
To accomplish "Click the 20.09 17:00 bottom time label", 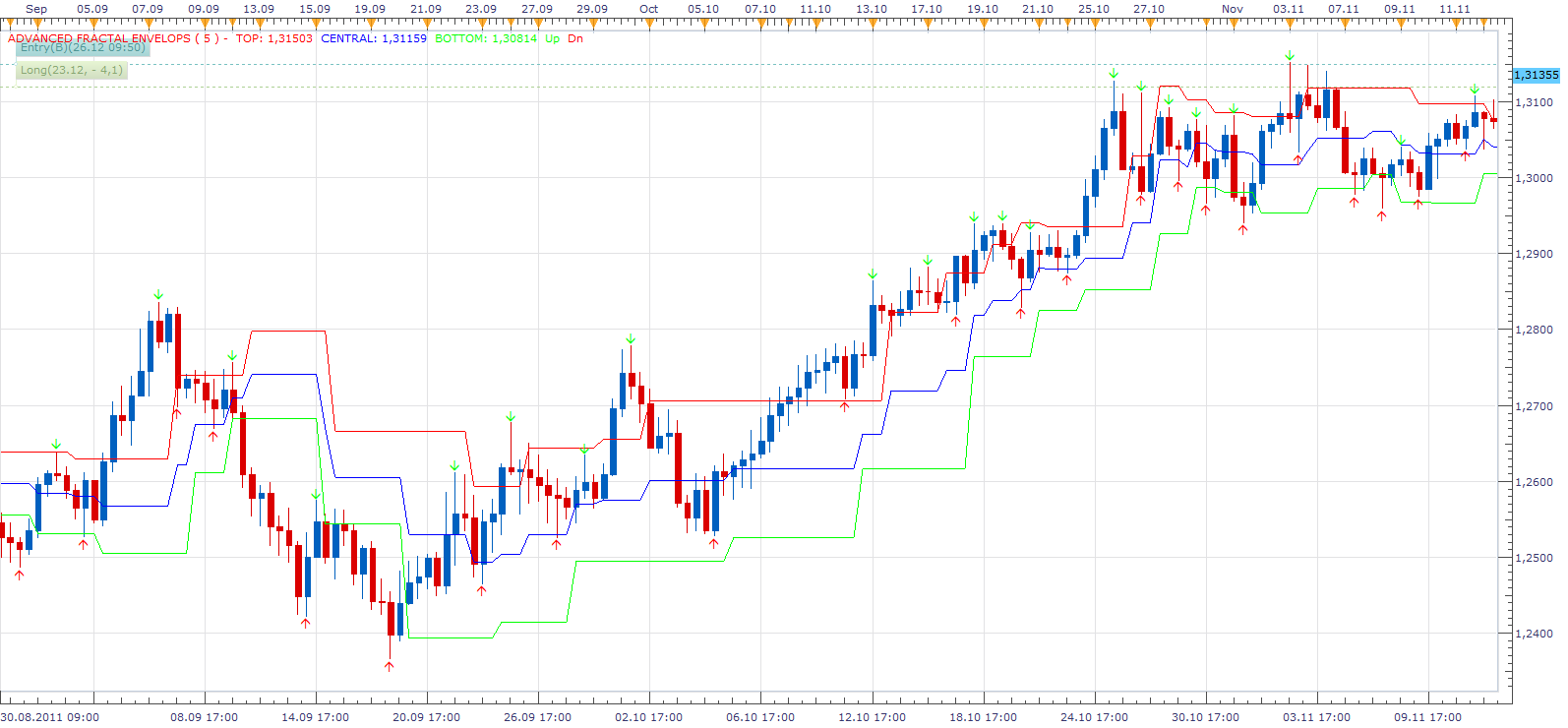I will (x=427, y=717).
